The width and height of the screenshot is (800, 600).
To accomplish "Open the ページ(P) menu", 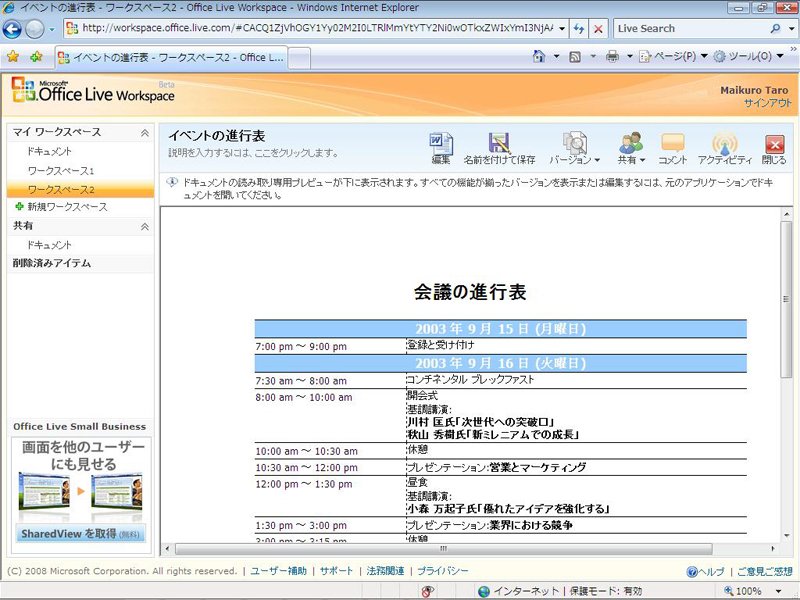I will click(x=673, y=56).
